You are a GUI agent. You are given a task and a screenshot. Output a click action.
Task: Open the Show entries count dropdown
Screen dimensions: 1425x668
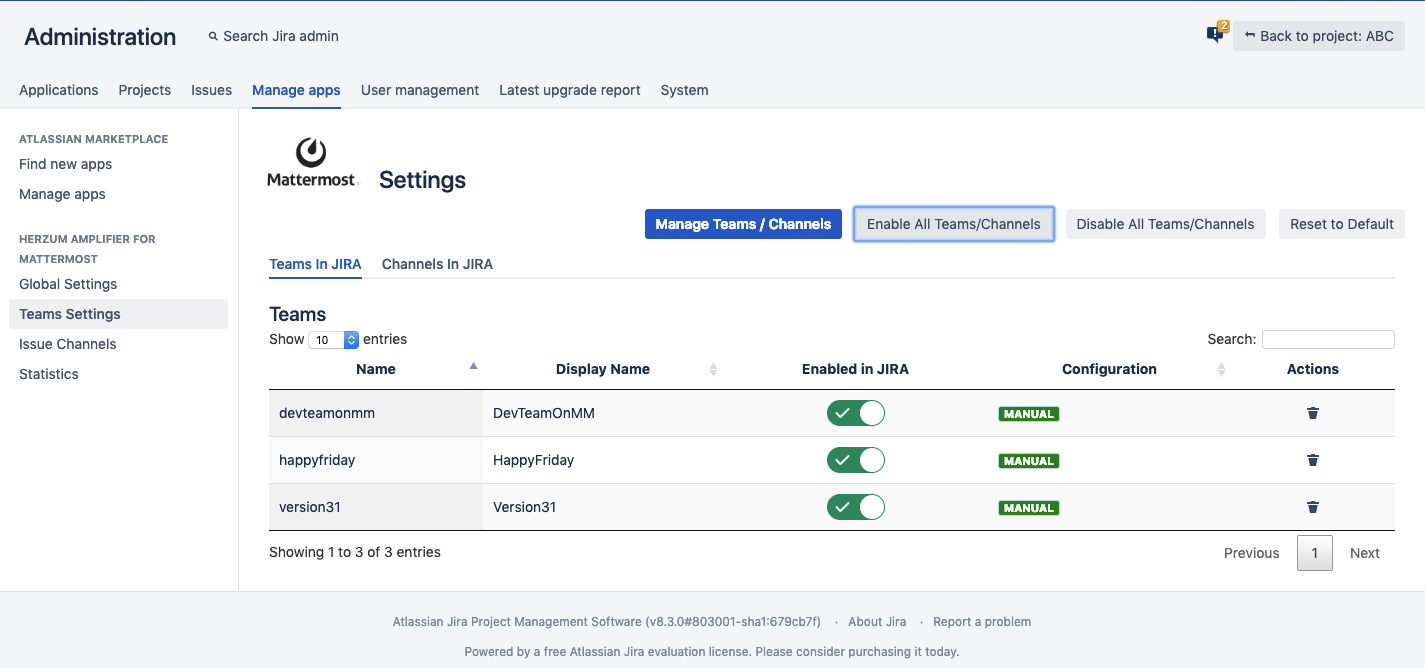pos(334,340)
